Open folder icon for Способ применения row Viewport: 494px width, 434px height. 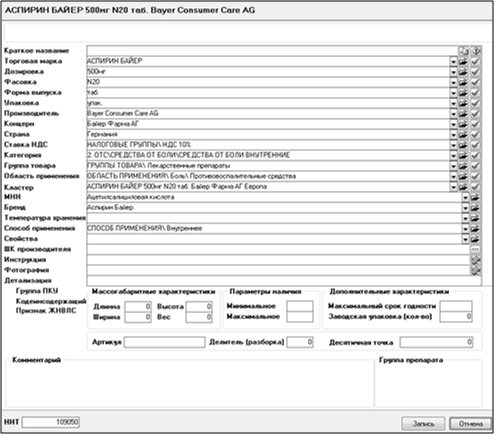[x=475, y=229]
